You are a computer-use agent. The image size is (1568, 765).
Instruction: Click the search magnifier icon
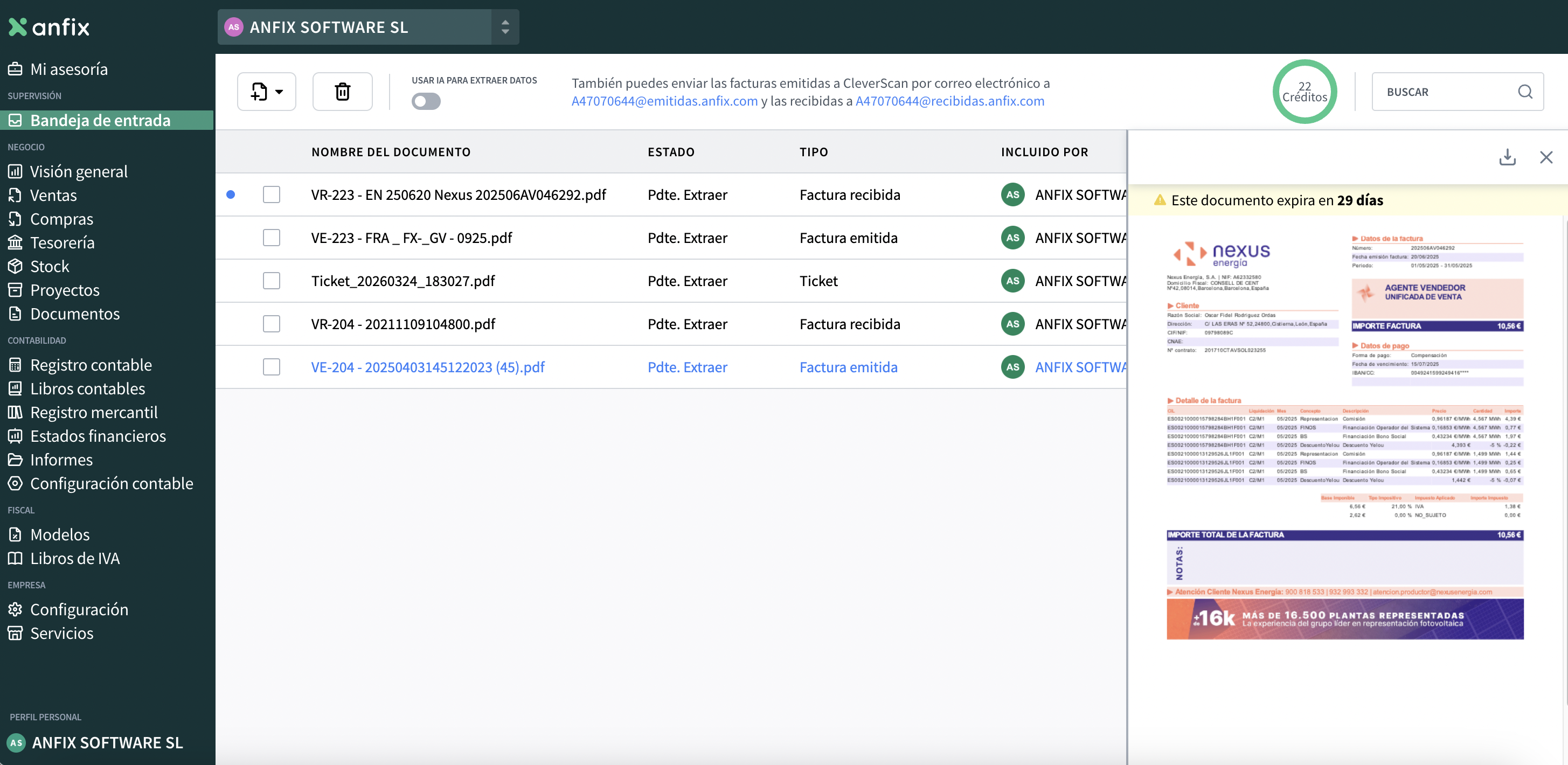(1525, 91)
